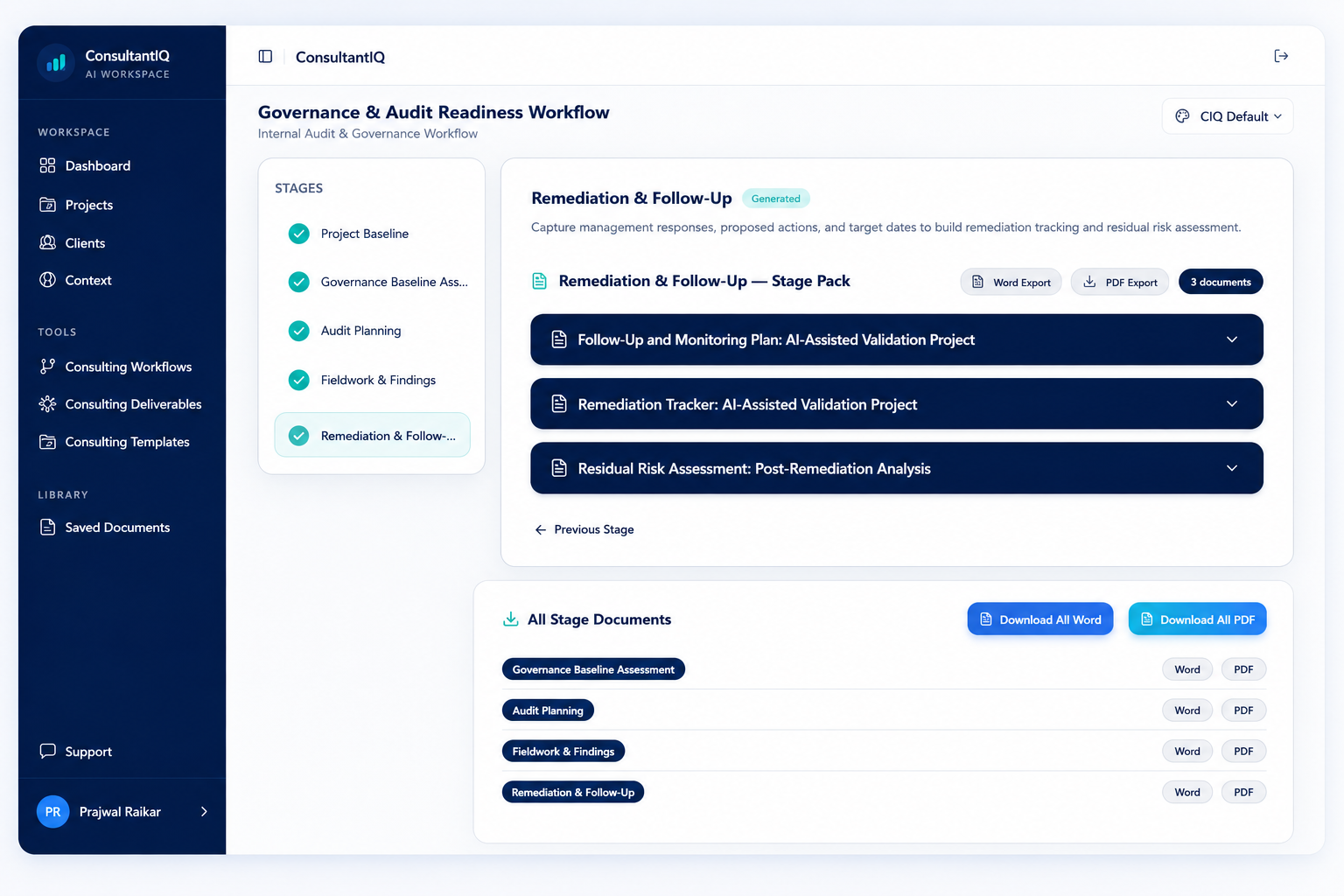Click the Saved Documents file icon
1344x896 pixels.
47,527
